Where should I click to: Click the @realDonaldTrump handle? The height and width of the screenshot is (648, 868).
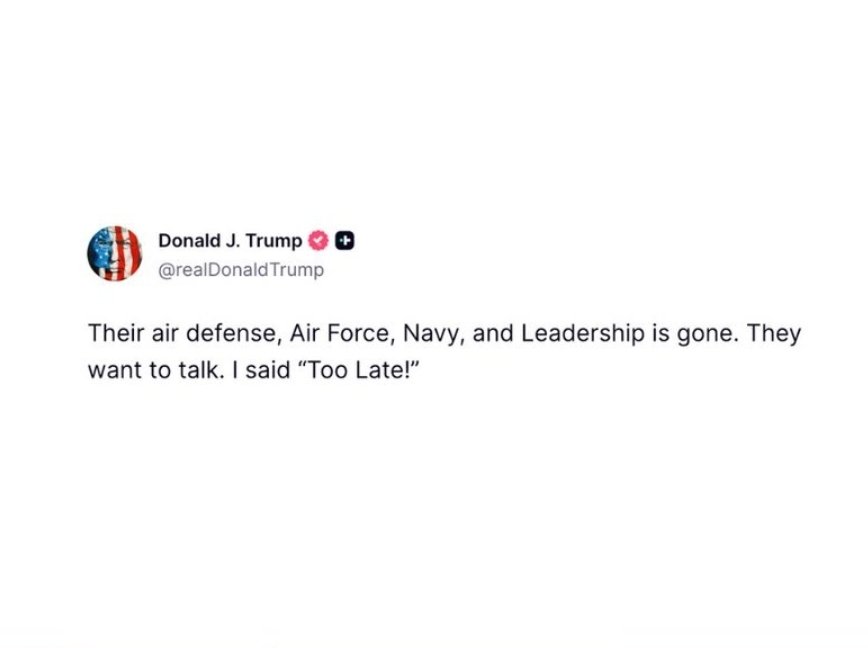click(241, 270)
